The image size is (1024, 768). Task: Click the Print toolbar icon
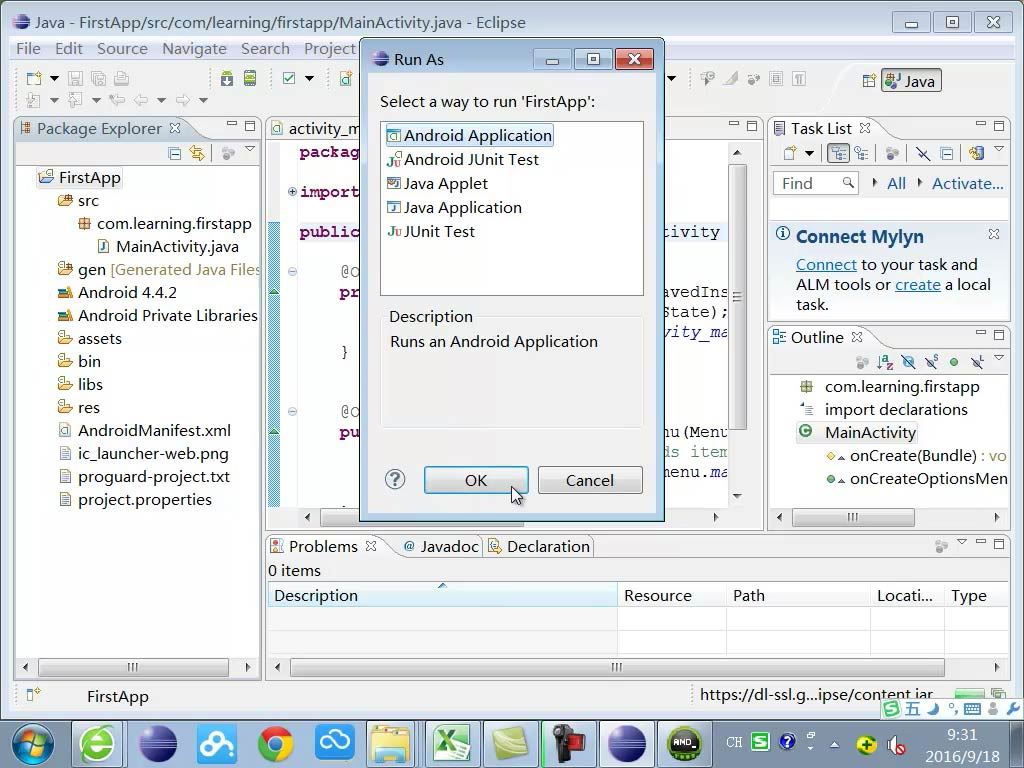point(121,79)
